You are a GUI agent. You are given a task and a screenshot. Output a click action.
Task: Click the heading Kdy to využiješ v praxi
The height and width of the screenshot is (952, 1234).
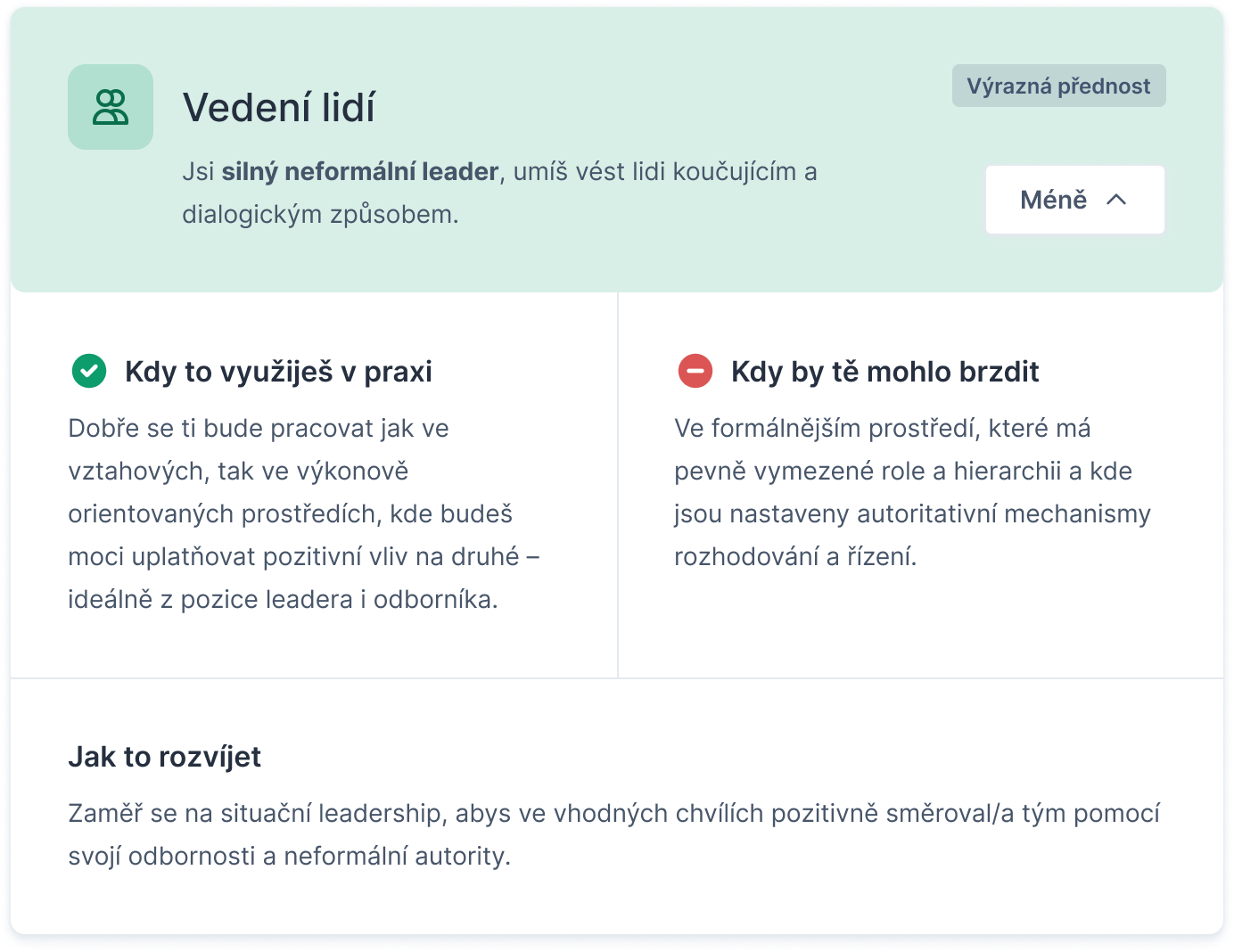(x=278, y=372)
